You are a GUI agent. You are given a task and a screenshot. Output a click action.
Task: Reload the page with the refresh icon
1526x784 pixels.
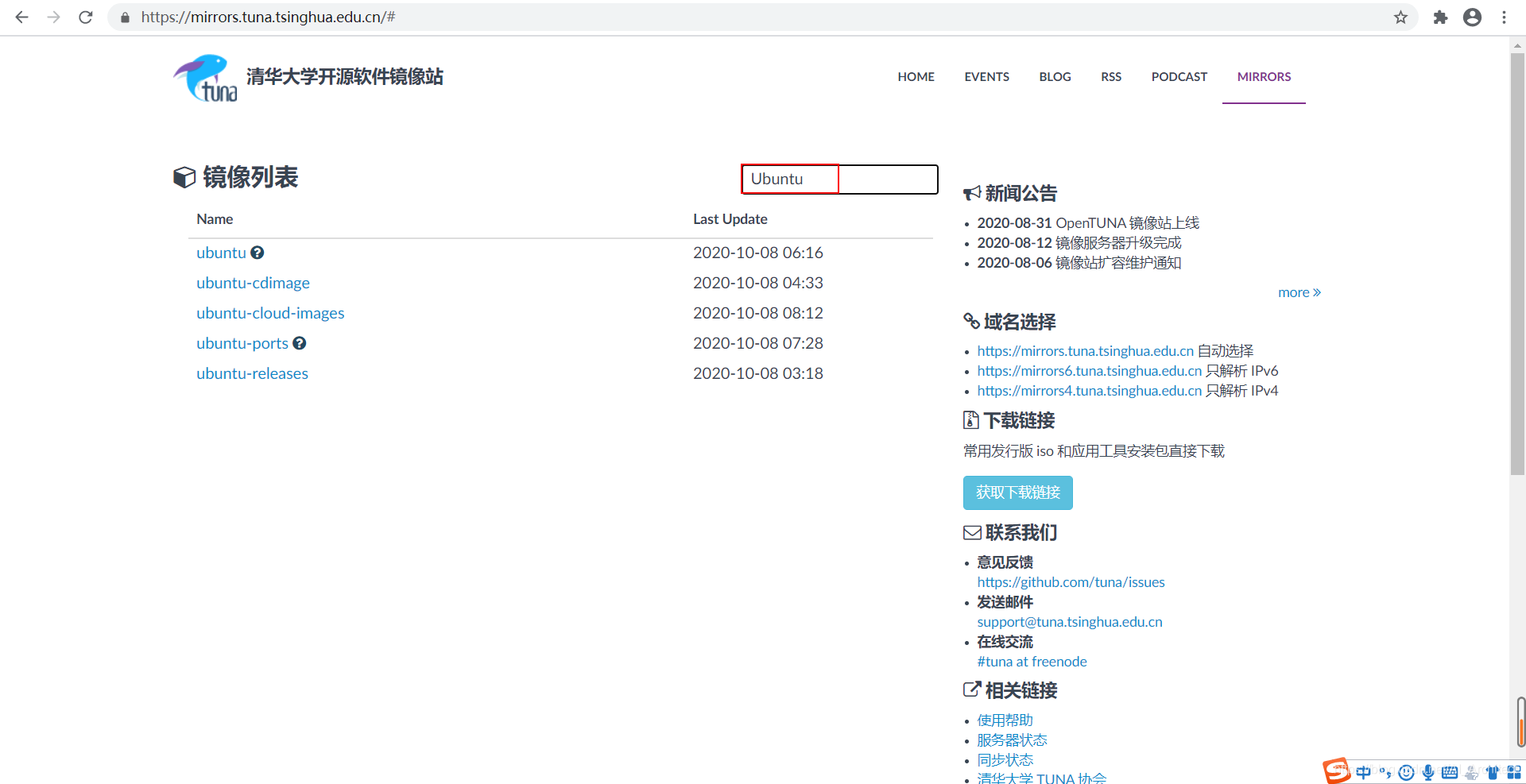86,17
